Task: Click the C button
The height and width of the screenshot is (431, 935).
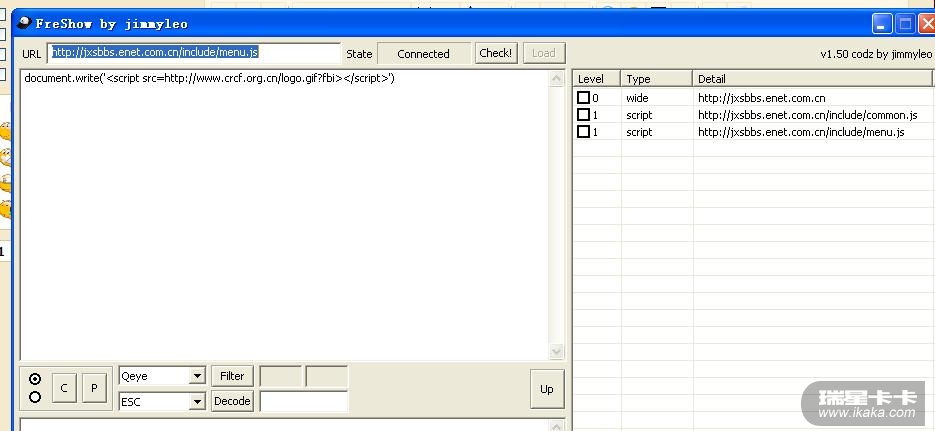Action: click(x=64, y=388)
